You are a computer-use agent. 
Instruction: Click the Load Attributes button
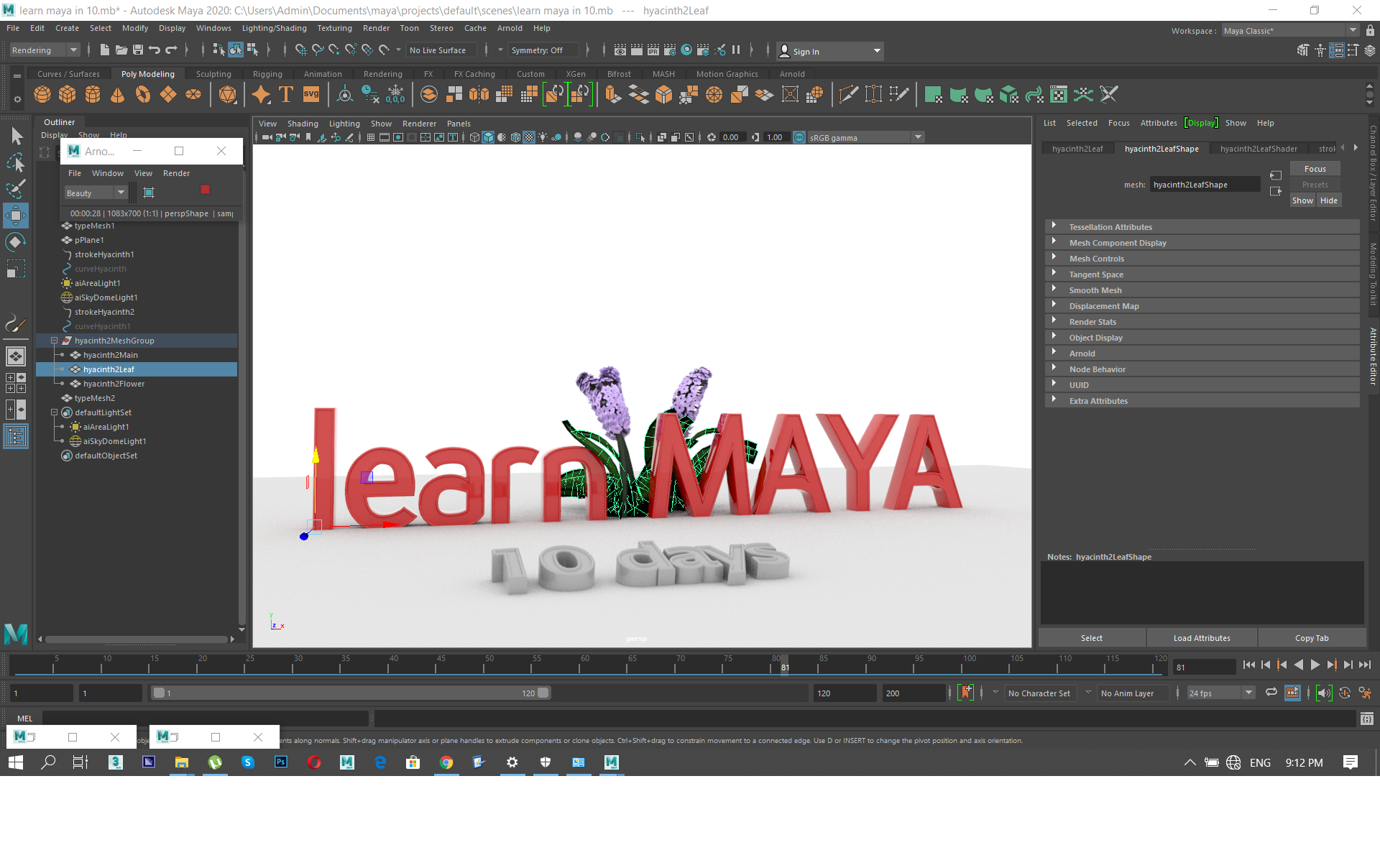click(x=1202, y=638)
